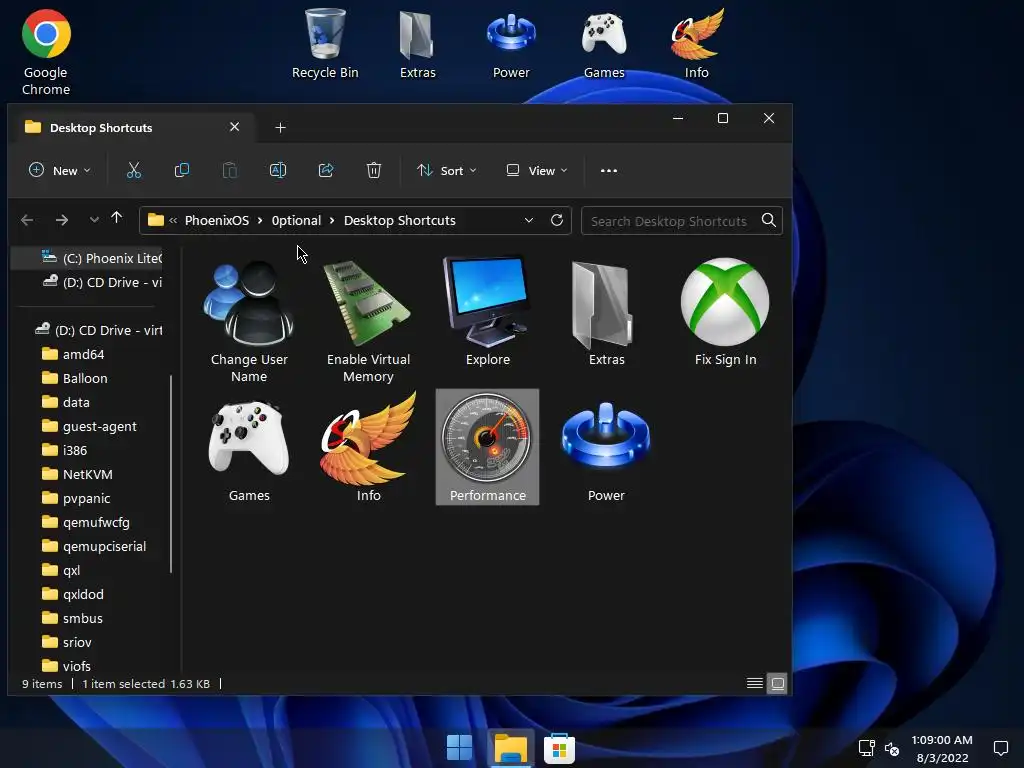The height and width of the screenshot is (768, 1024).
Task: Select the NetKVM folder in sidebar
Action: click(77, 474)
